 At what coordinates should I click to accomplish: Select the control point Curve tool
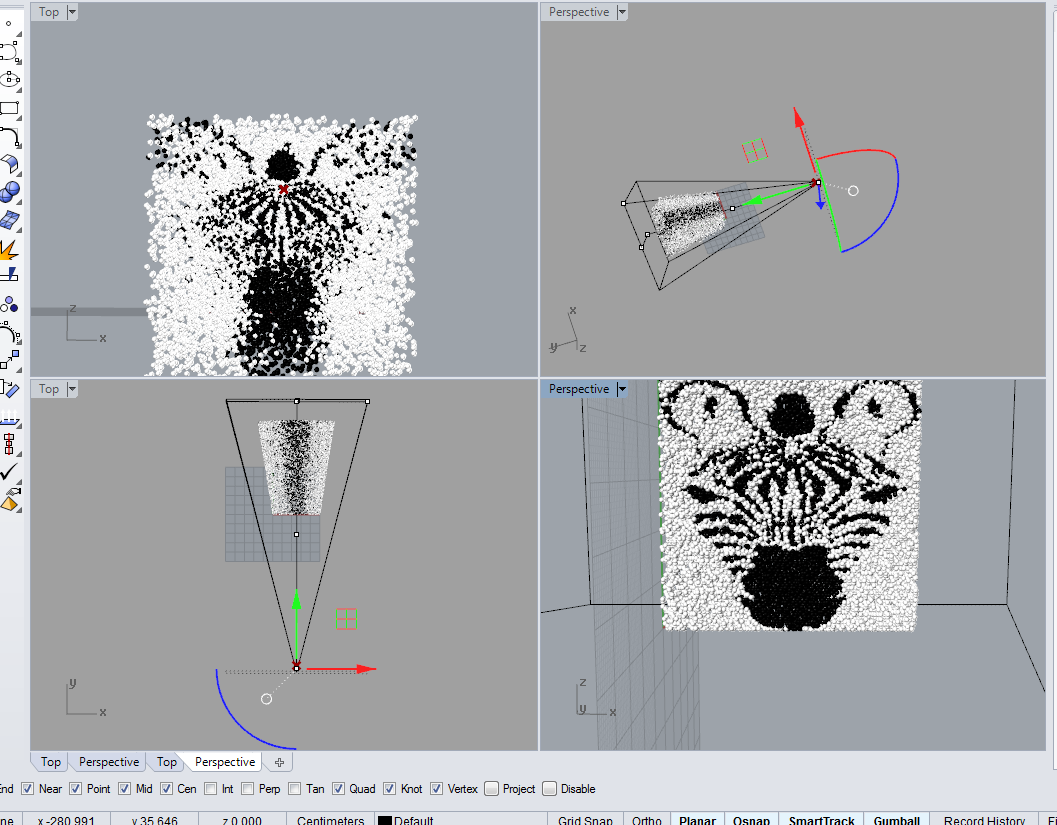(x=9, y=51)
